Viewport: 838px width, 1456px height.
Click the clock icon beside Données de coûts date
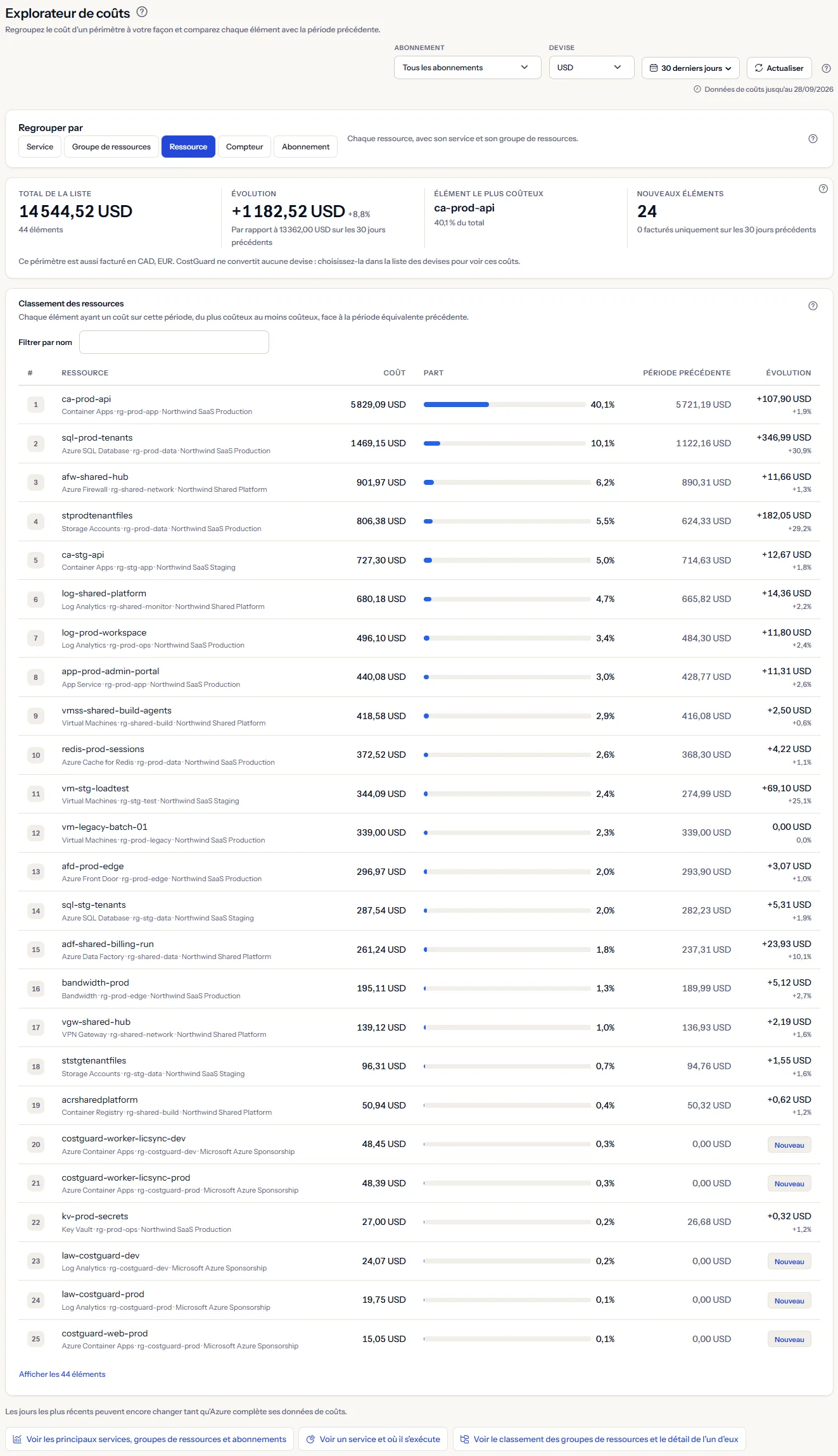(x=697, y=89)
